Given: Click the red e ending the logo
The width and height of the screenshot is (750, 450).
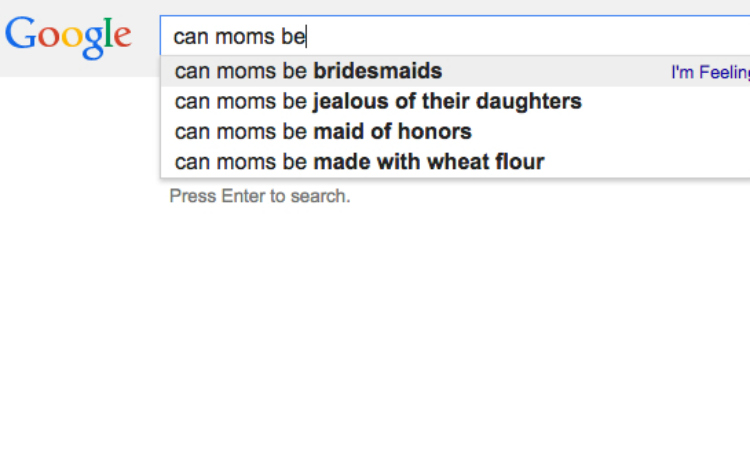Looking at the screenshot, I should pyautogui.click(x=122, y=37).
